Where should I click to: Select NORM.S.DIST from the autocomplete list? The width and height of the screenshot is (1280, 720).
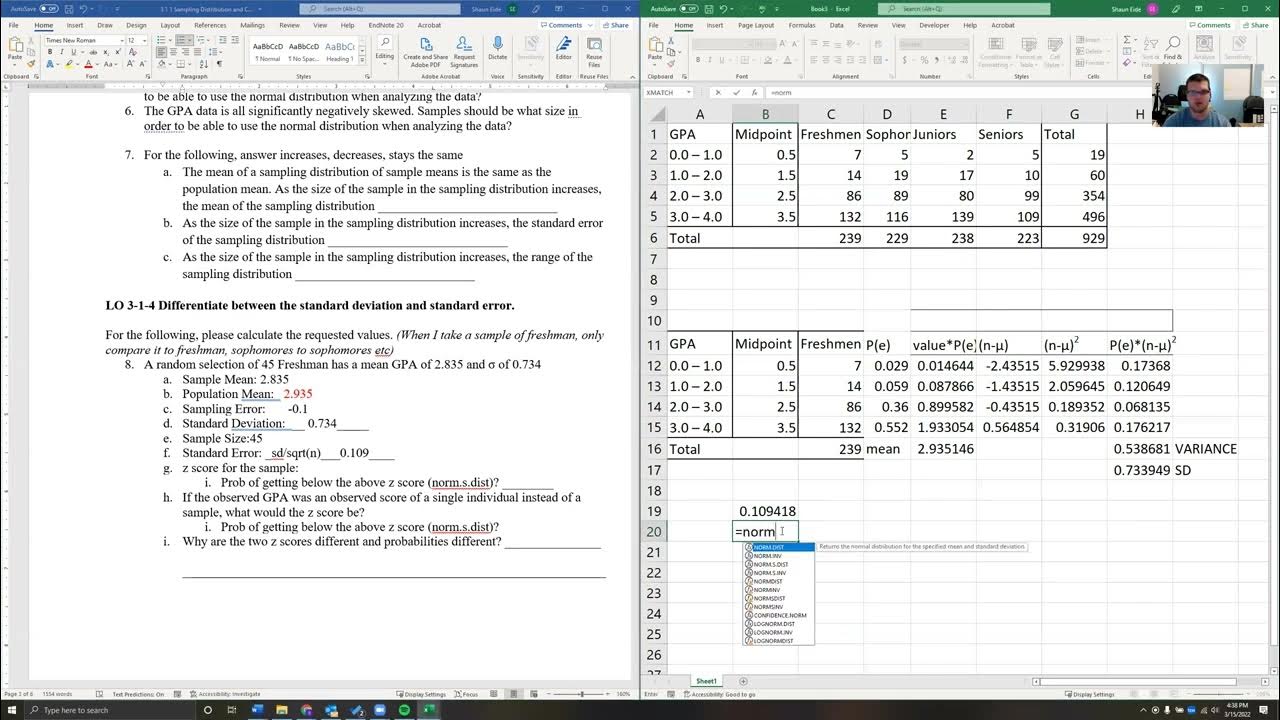click(770, 564)
